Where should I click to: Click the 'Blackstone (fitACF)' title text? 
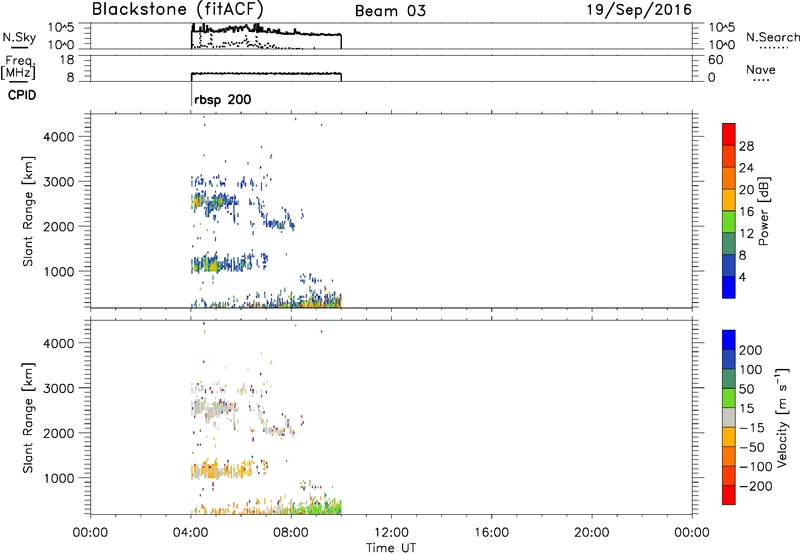(178, 10)
